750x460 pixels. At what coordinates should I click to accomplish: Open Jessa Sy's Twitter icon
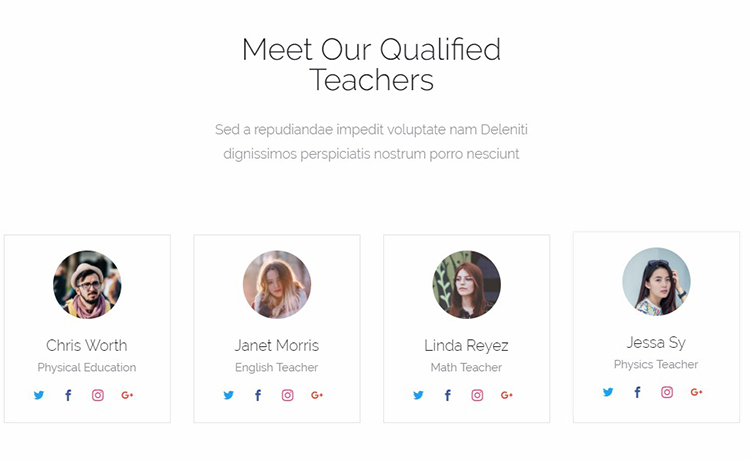point(608,392)
